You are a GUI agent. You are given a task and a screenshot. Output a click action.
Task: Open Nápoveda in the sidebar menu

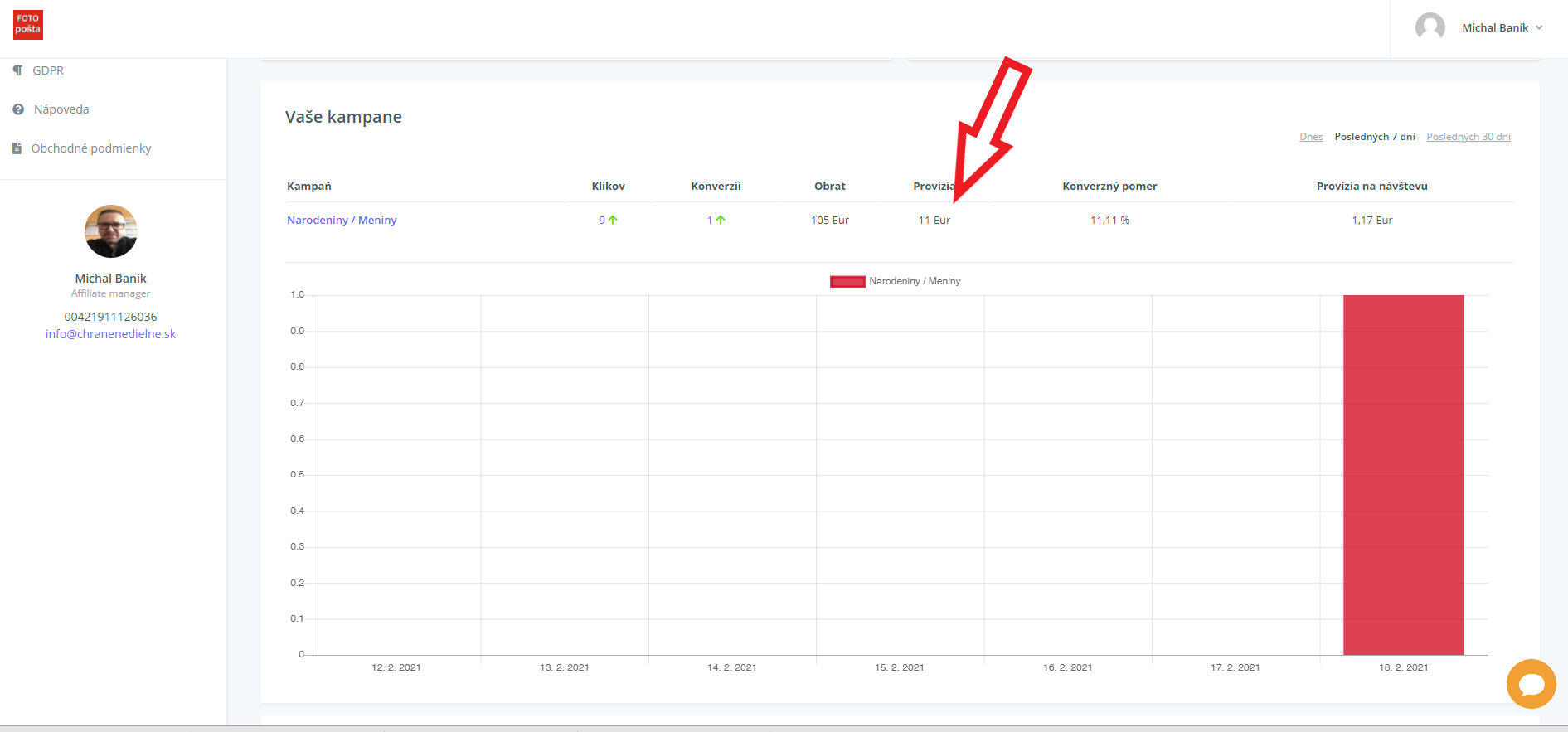[61, 109]
